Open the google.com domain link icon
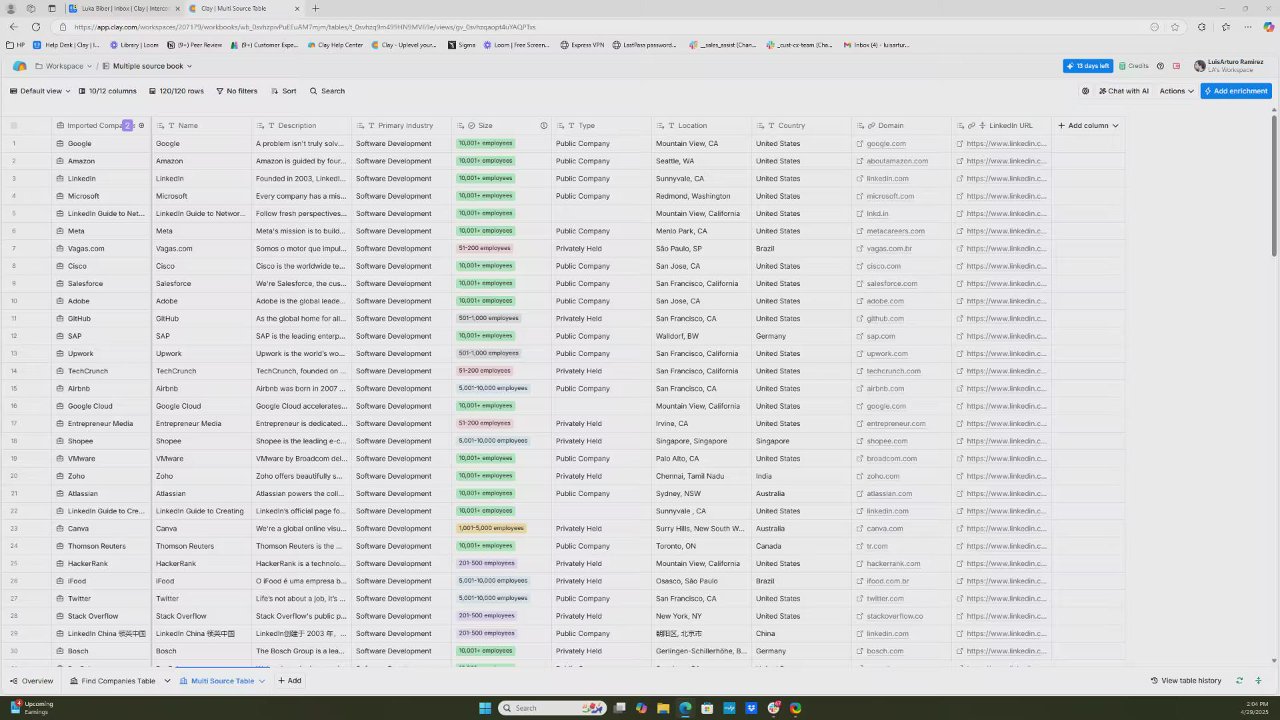The width and height of the screenshot is (1280, 720). point(860,144)
